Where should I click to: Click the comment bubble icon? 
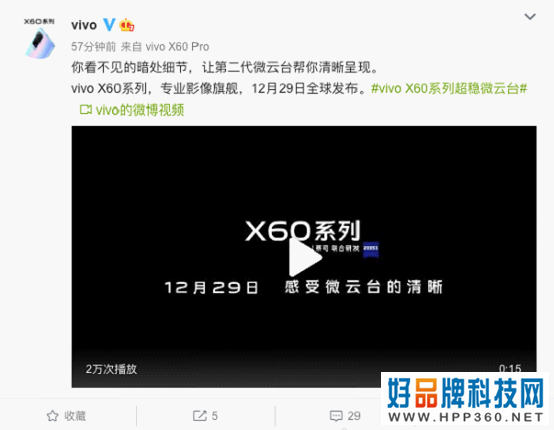click(336, 416)
